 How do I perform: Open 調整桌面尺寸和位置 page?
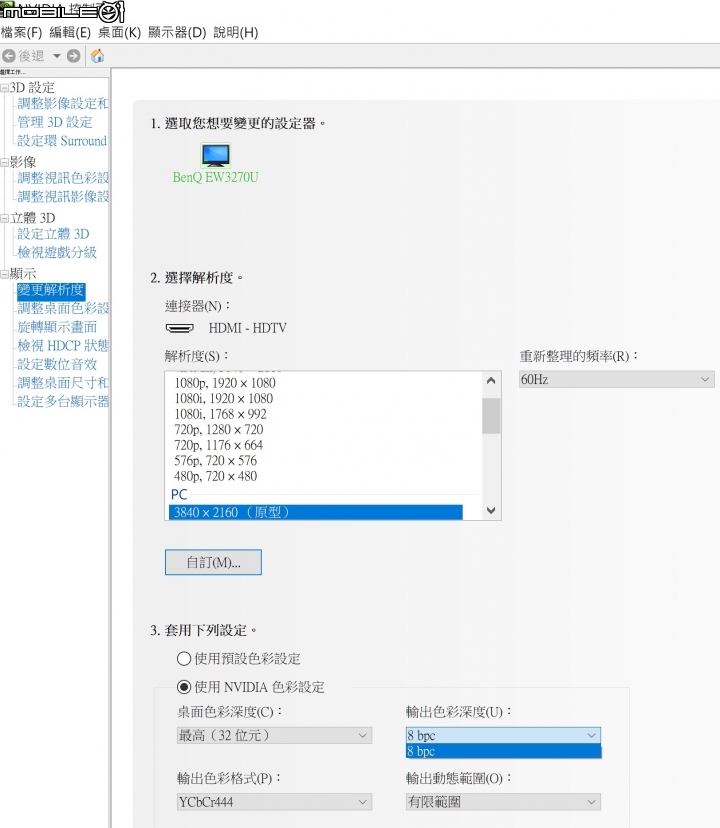tap(63, 383)
